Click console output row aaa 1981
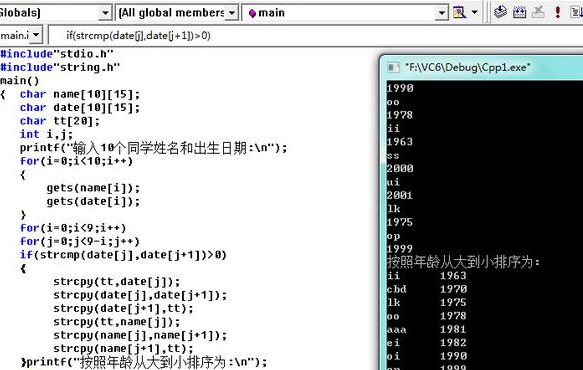This screenshot has height=370, width=583. pos(426,329)
